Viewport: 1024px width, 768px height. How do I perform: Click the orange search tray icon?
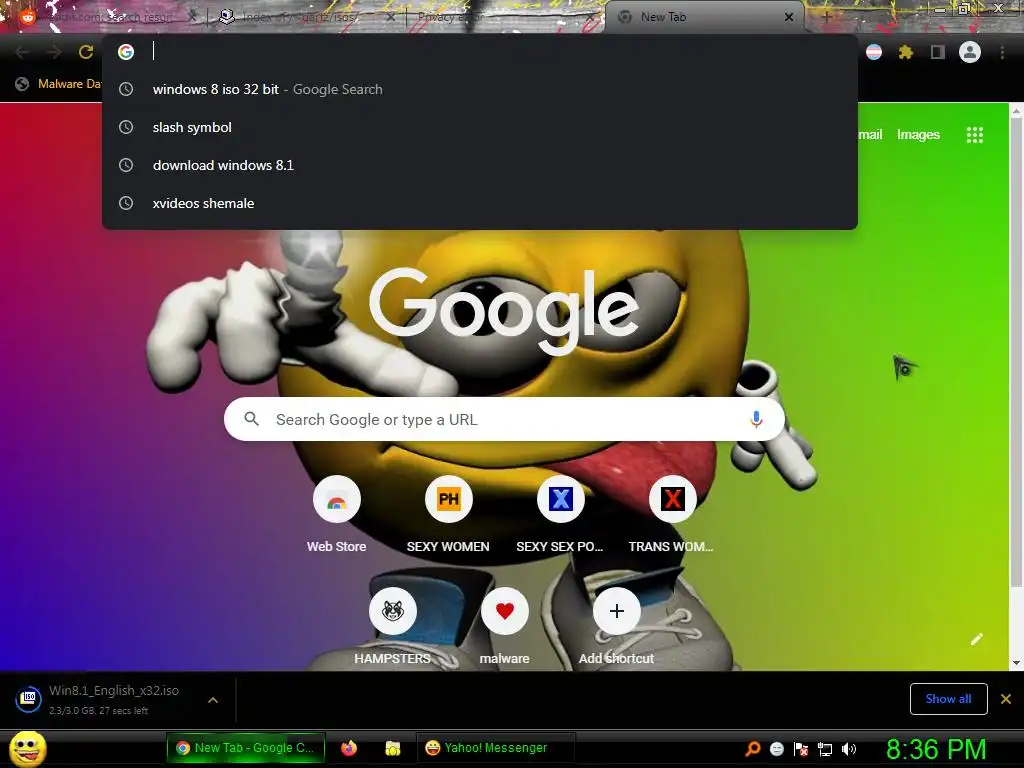click(x=752, y=749)
